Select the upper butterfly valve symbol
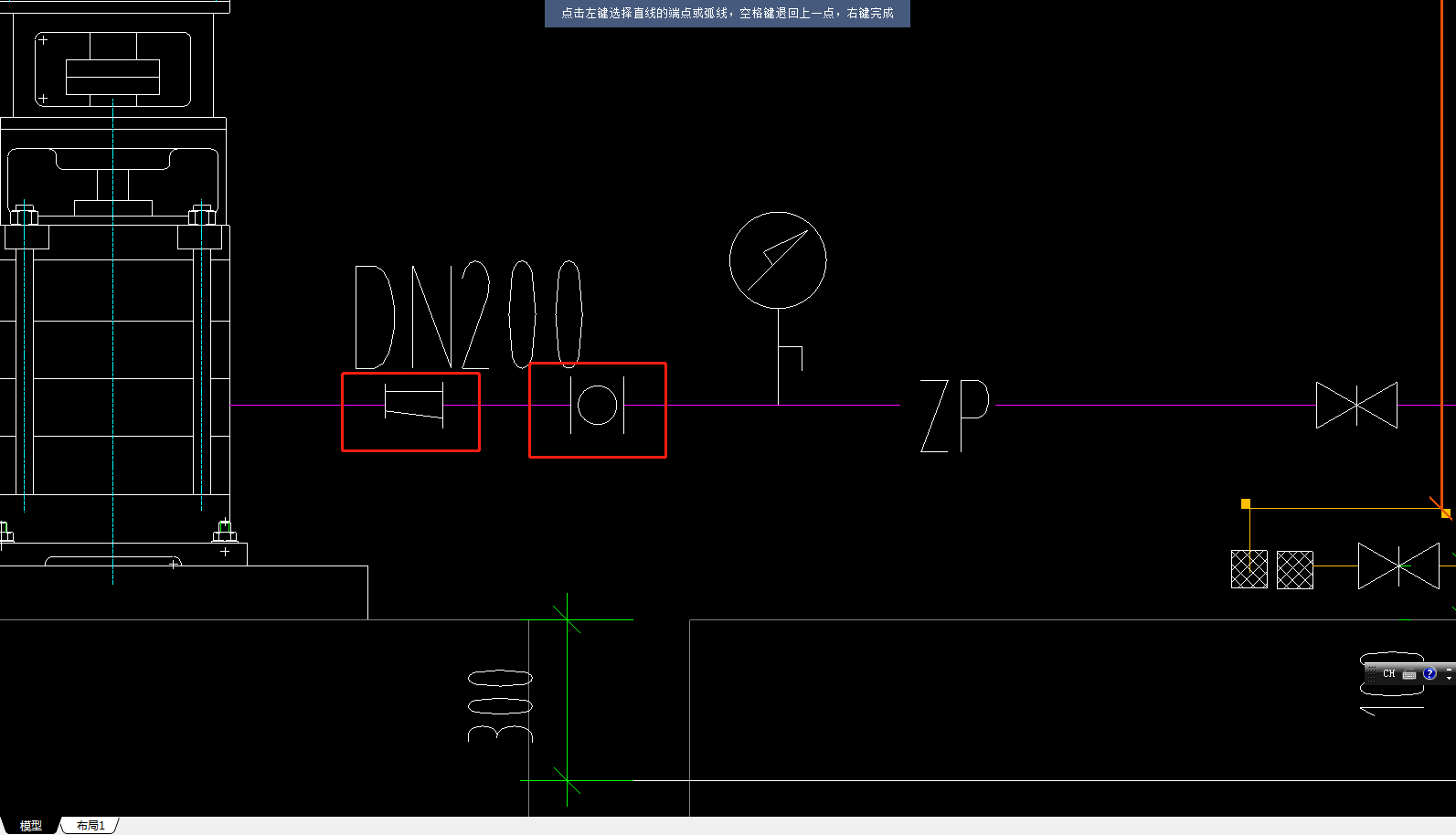This screenshot has width=1456, height=835. coord(1356,405)
